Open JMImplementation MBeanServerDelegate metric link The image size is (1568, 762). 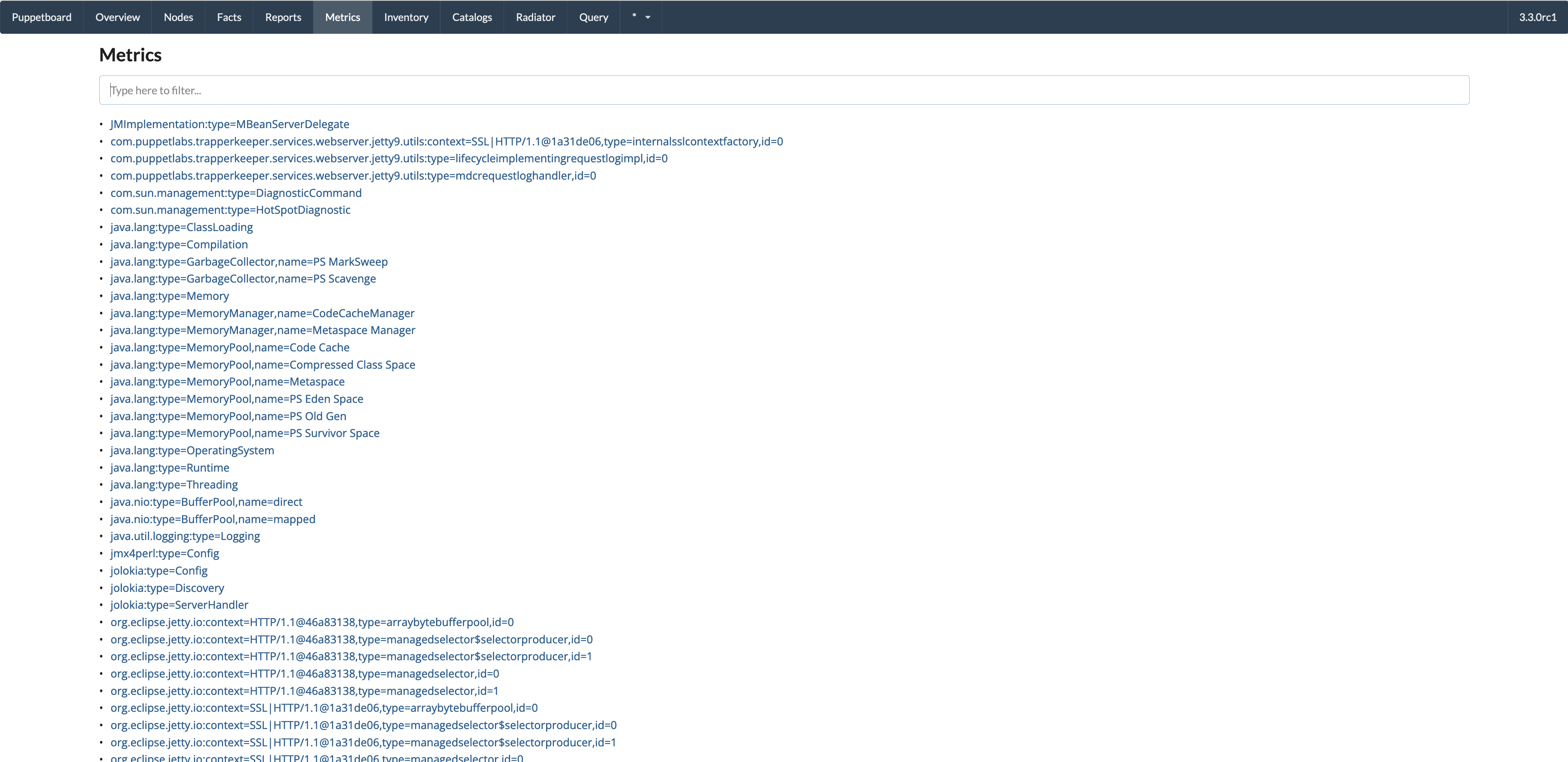pos(229,124)
